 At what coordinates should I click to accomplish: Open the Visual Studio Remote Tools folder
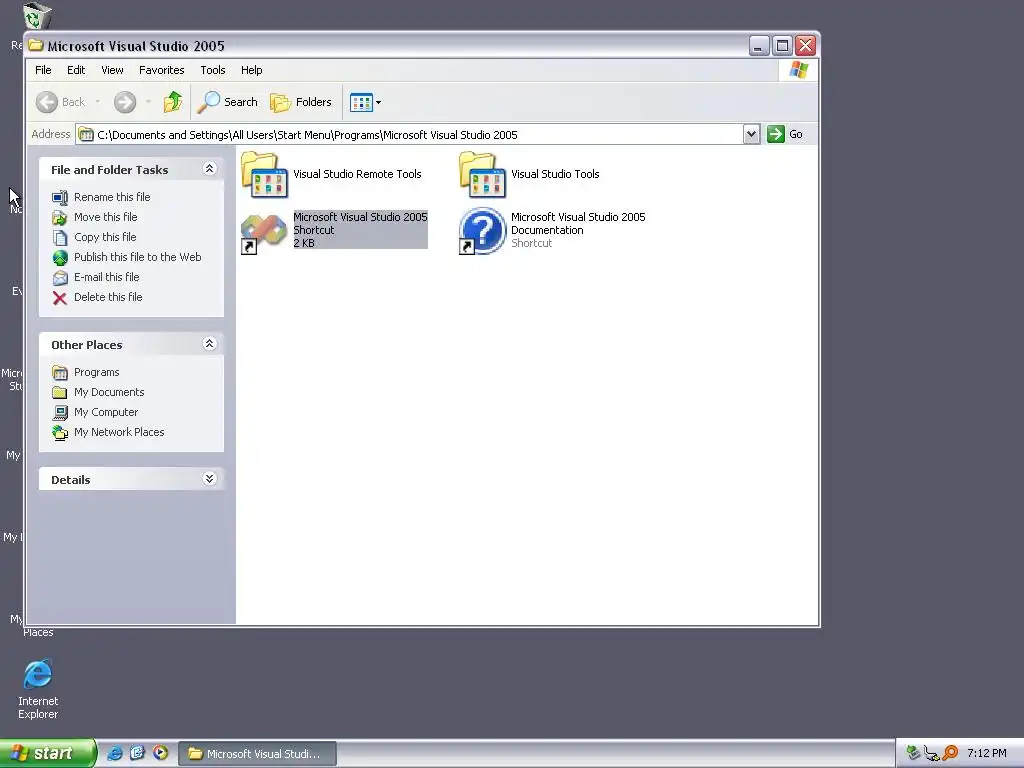(264, 174)
